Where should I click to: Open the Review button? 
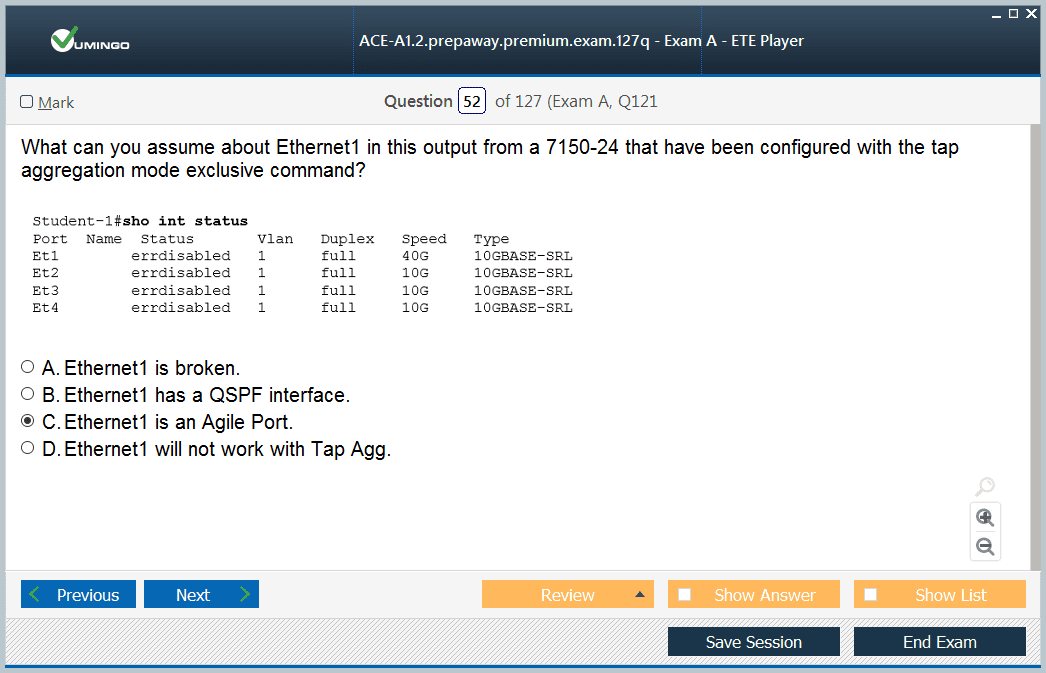[x=568, y=594]
